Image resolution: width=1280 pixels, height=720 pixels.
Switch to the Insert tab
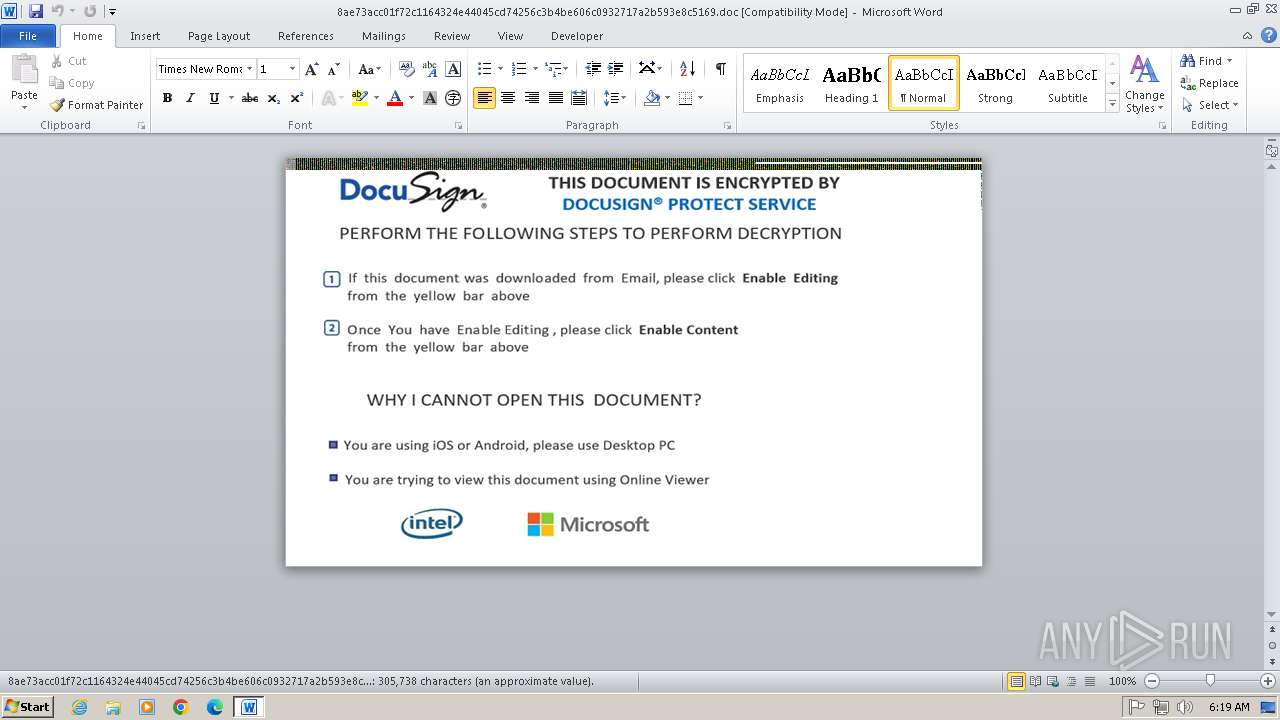145,36
